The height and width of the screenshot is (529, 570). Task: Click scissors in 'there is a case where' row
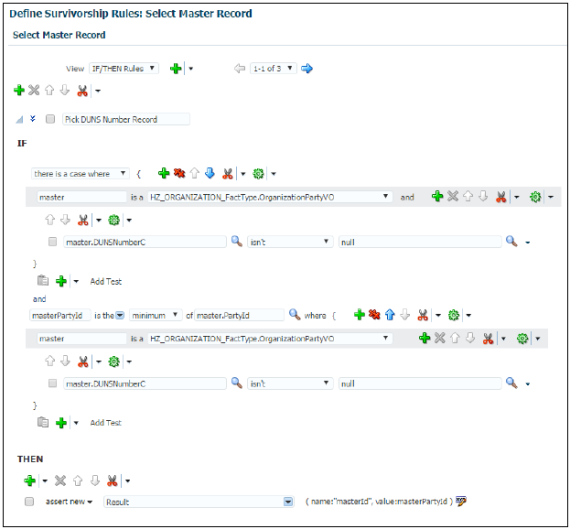pyautogui.click(x=228, y=174)
